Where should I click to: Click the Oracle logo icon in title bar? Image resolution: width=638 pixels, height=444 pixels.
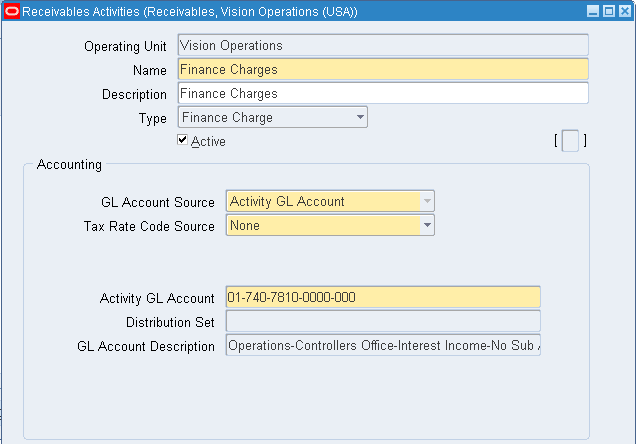pyautogui.click(x=11, y=11)
